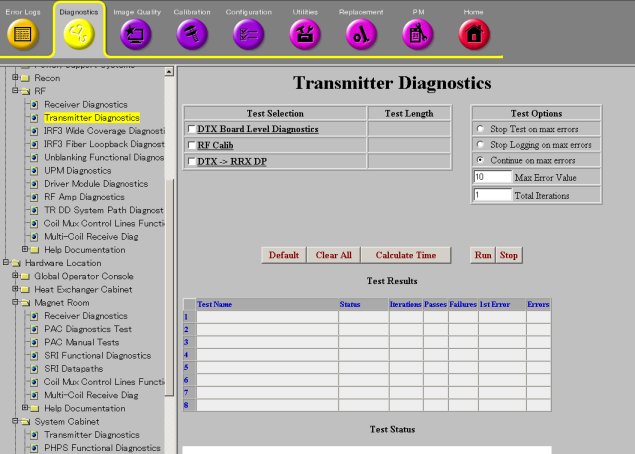Collapse the RF tree folder
The height and width of the screenshot is (454, 635).
pyautogui.click(x=15, y=91)
